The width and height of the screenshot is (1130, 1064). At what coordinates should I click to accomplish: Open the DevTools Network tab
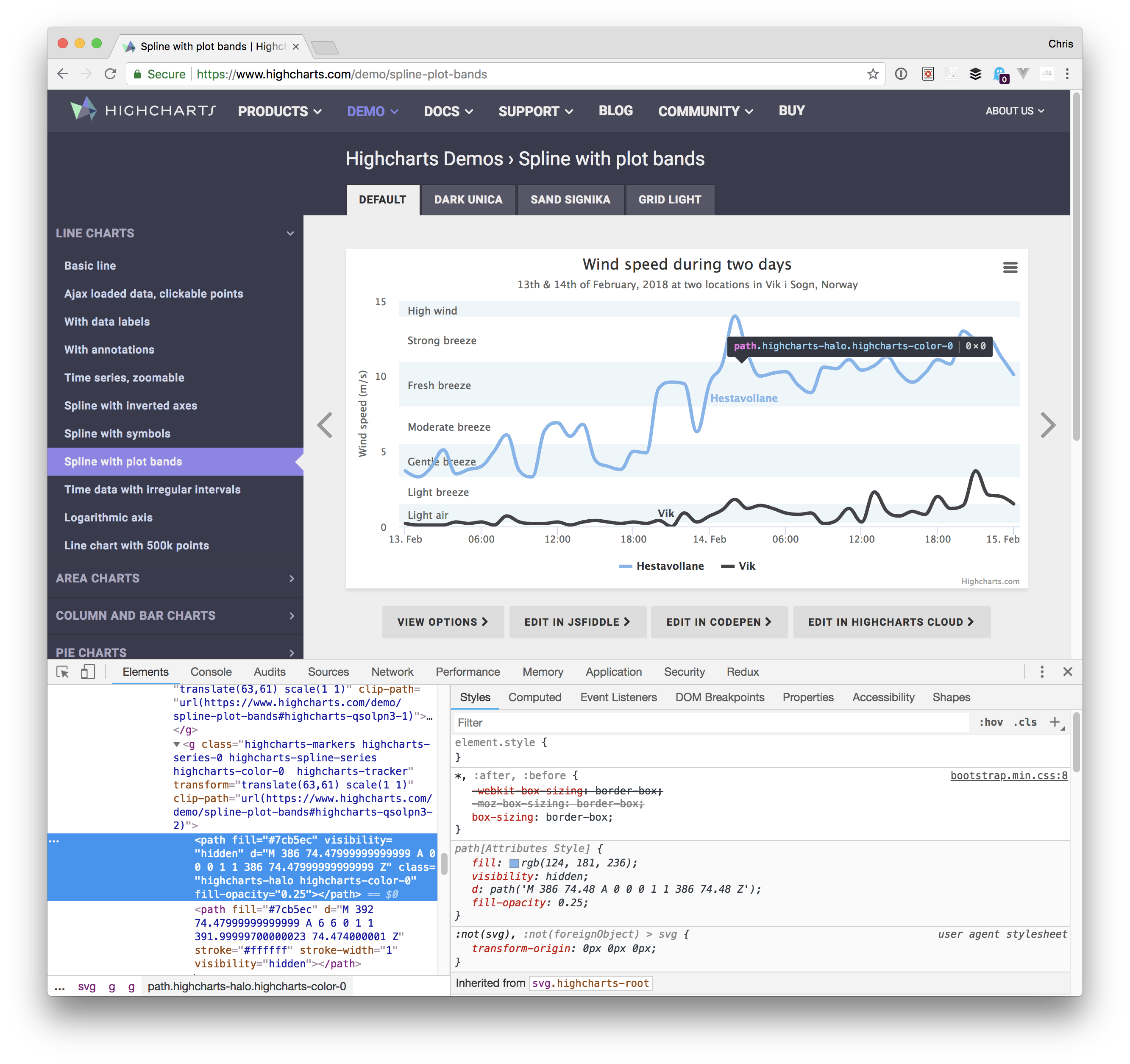(x=392, y=672)
